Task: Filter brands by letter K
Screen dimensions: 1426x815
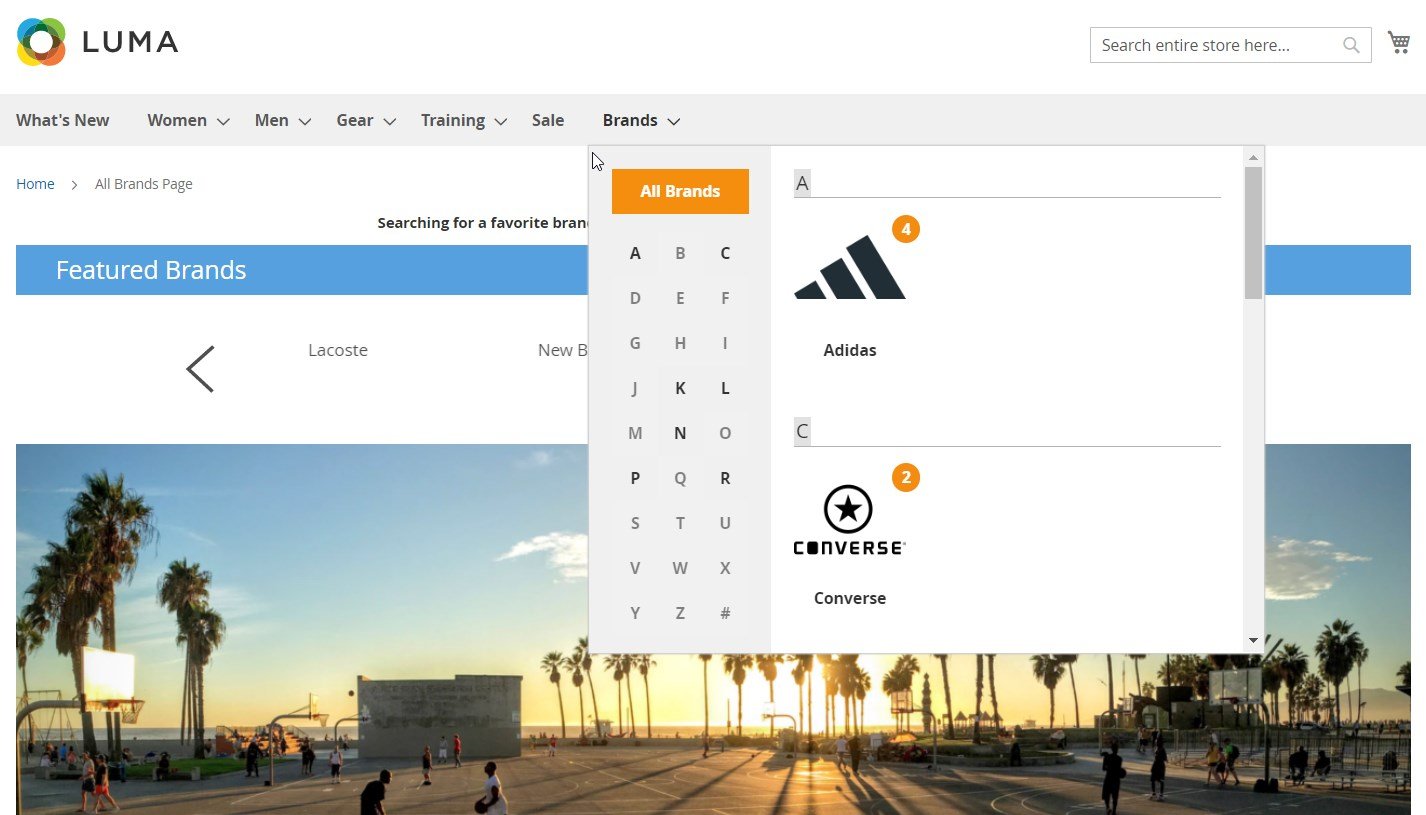Action: (x=680, y=388)
